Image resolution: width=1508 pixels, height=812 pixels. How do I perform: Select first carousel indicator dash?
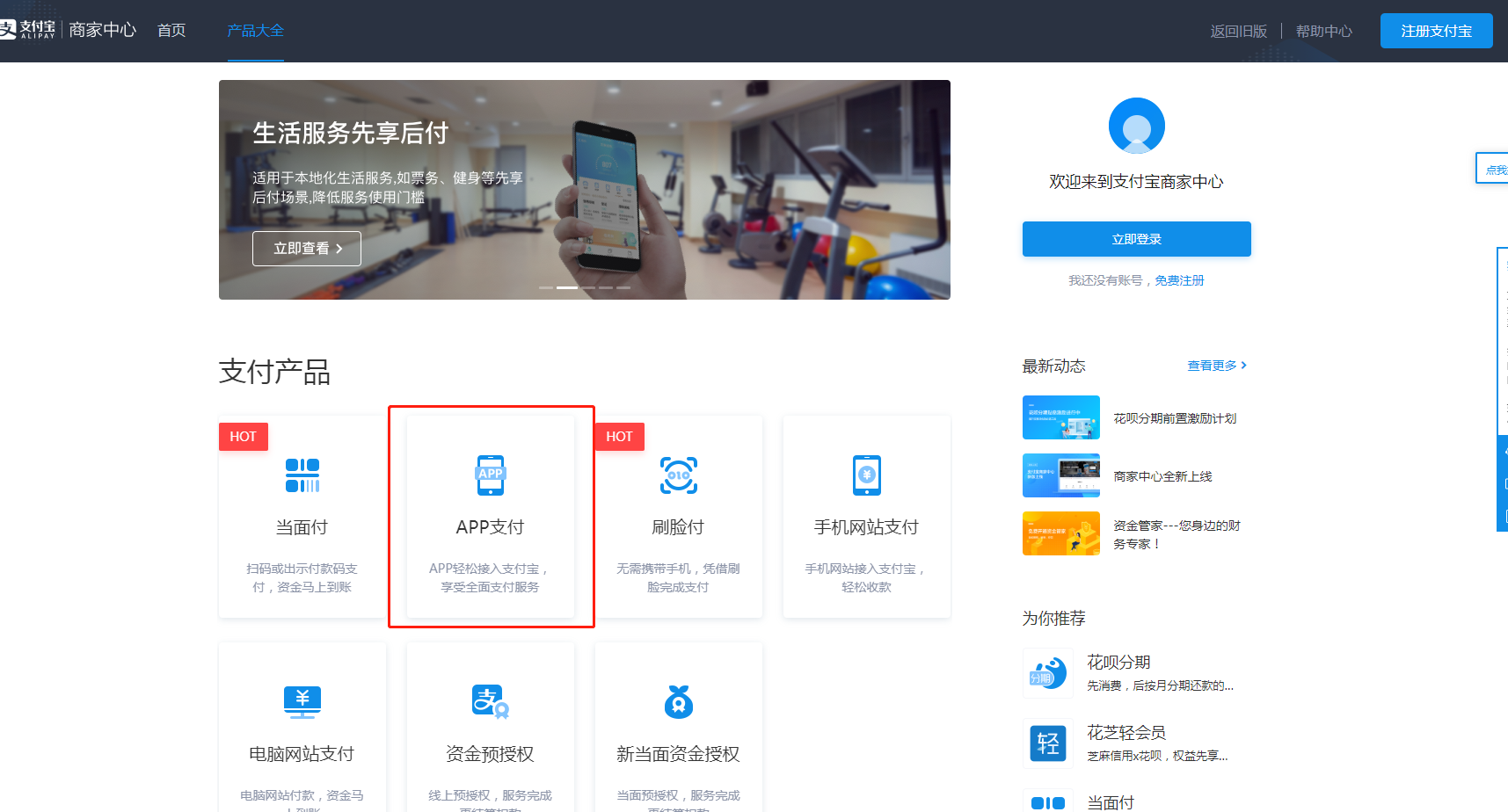pyautogui.click(x=546, y=287)
